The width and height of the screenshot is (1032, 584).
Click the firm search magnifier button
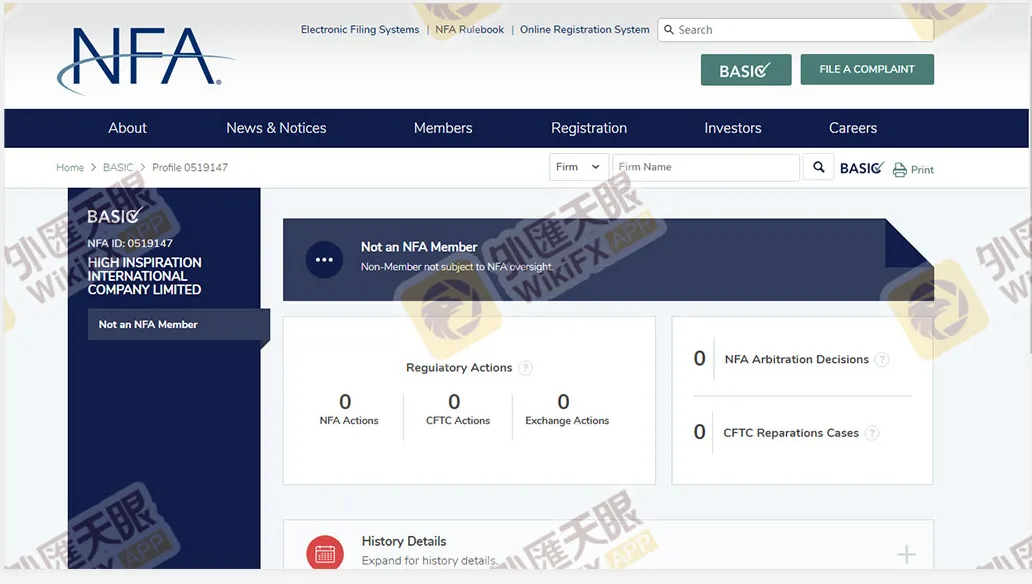tap(818, 167)
